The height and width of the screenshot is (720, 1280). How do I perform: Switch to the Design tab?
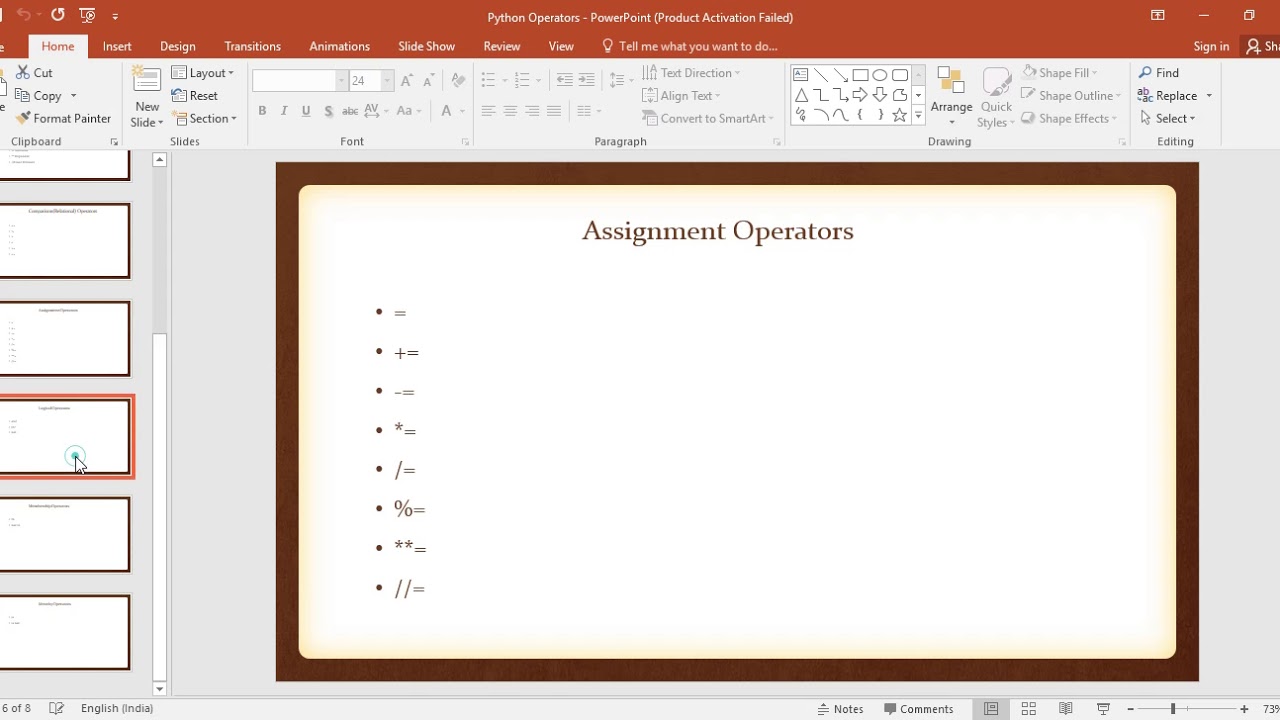click(178, 46)
